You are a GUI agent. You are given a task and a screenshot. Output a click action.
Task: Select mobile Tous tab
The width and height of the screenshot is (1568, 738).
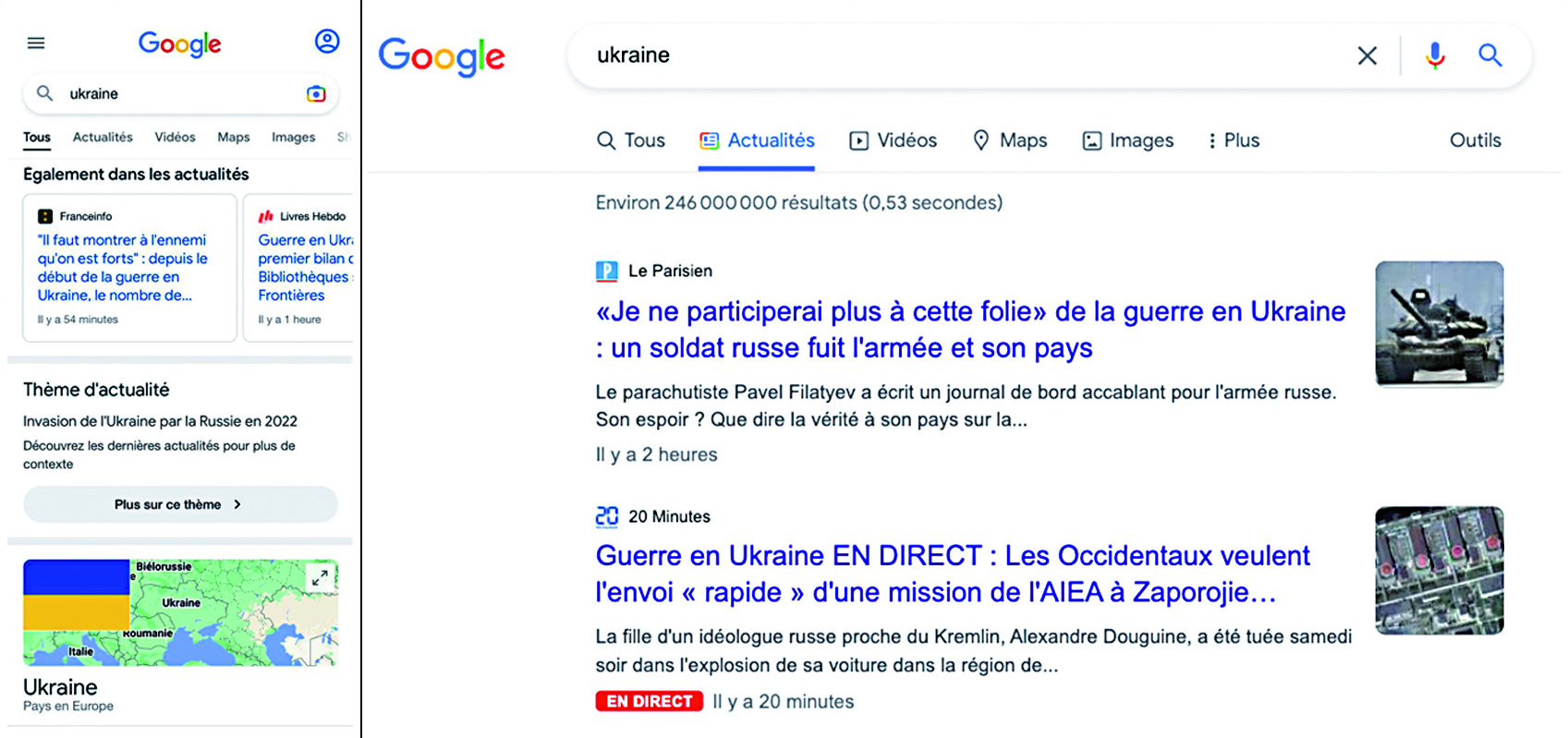point(37,137)
